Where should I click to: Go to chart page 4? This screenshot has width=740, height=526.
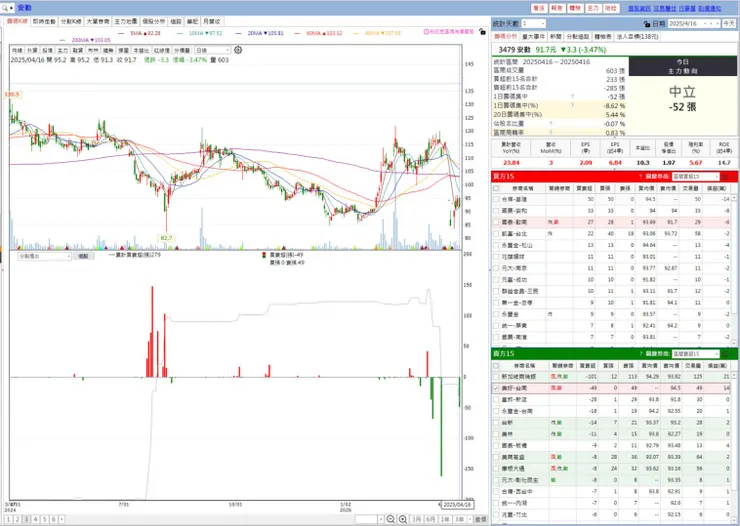coord(35,519)
